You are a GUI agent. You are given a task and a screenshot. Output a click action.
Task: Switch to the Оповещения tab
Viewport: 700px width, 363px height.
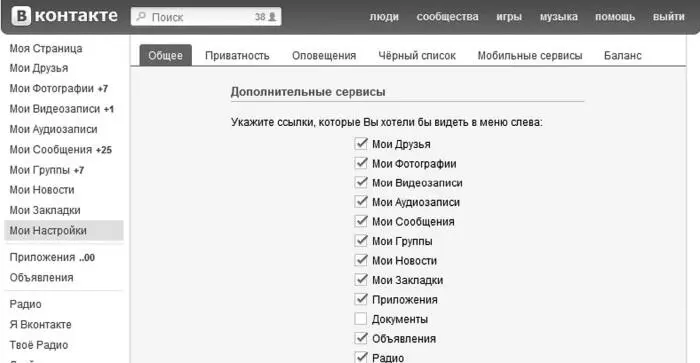point(324,55)
